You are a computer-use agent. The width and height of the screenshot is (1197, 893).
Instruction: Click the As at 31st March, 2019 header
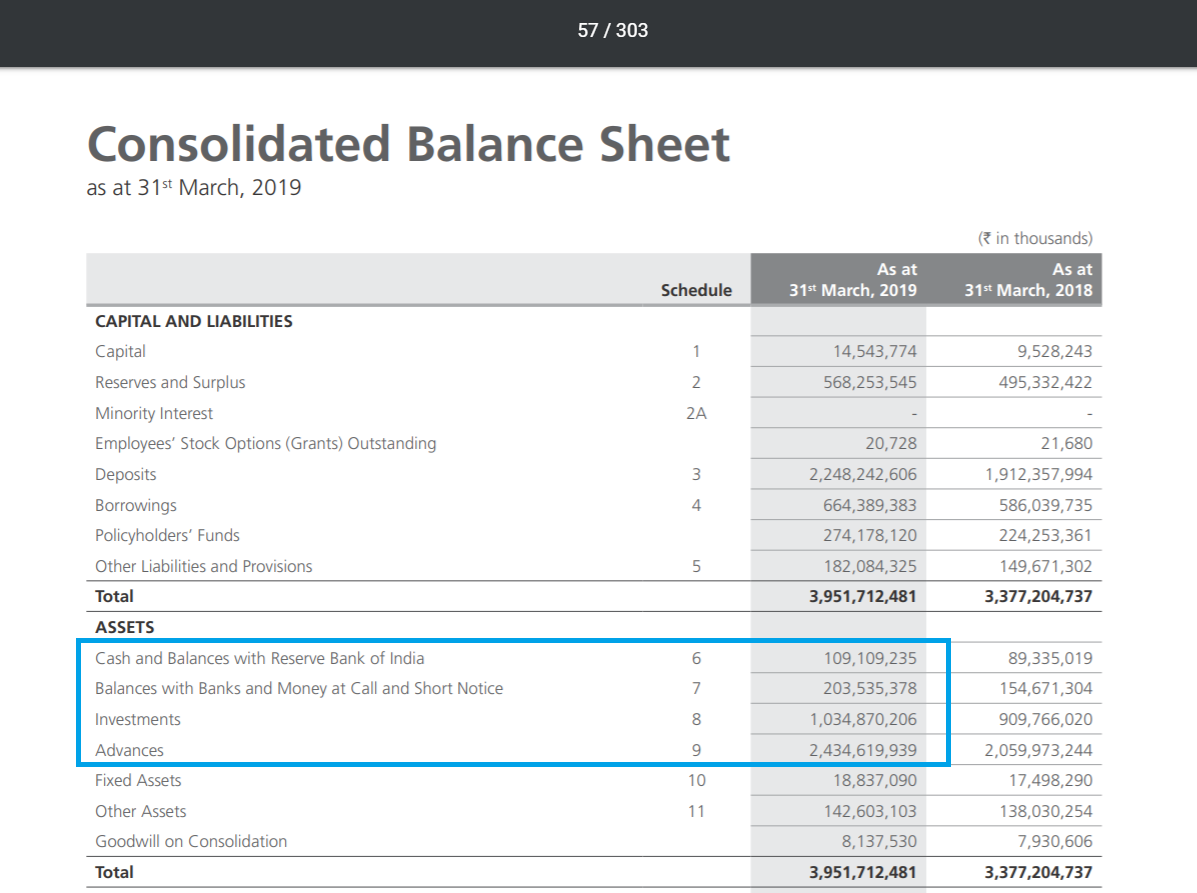pyautogui.click(x=852, y=280)
